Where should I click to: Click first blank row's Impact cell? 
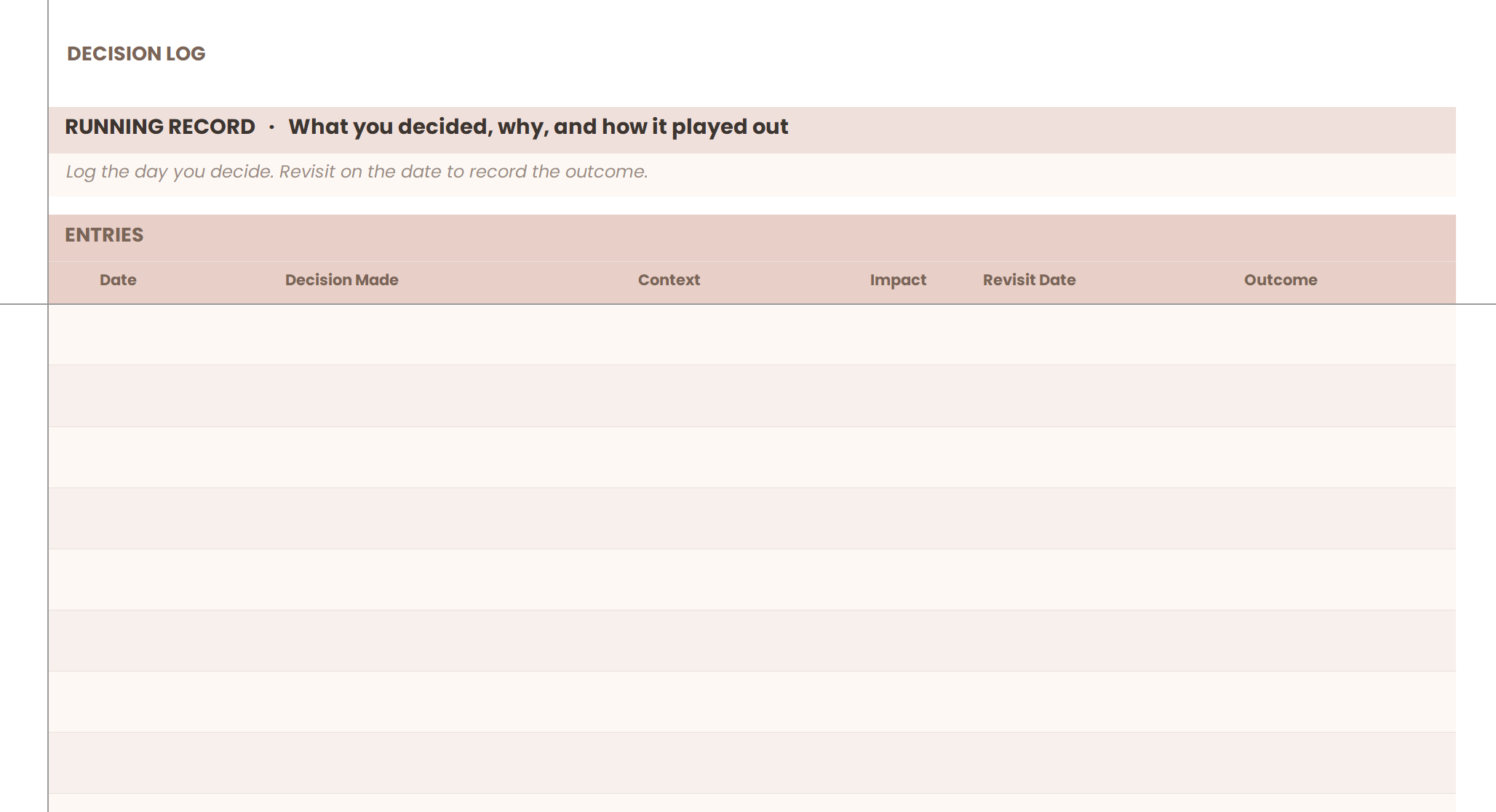pyautogui.click(x=898, y=335)
